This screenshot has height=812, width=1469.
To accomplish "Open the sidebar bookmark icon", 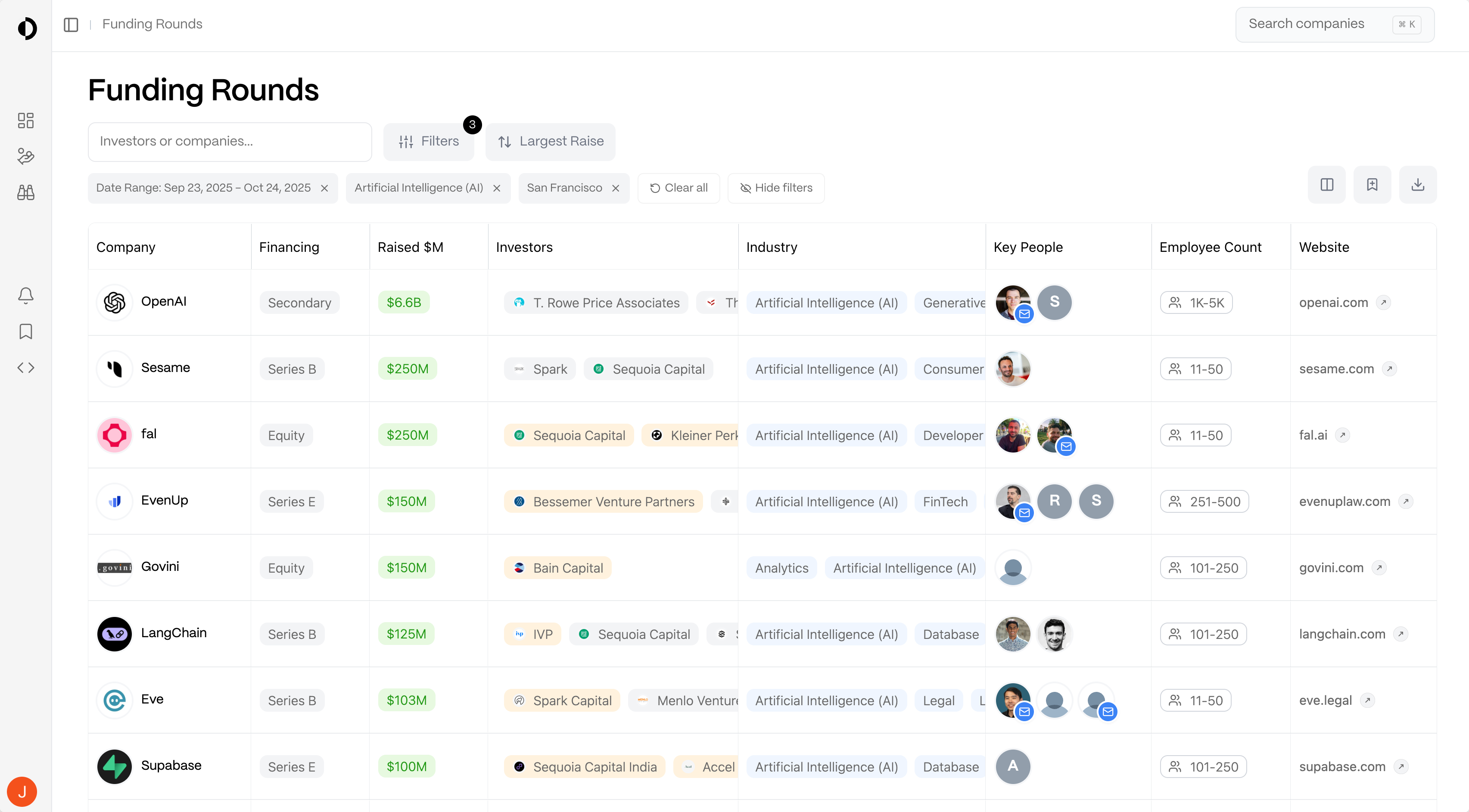I will 26,332.
